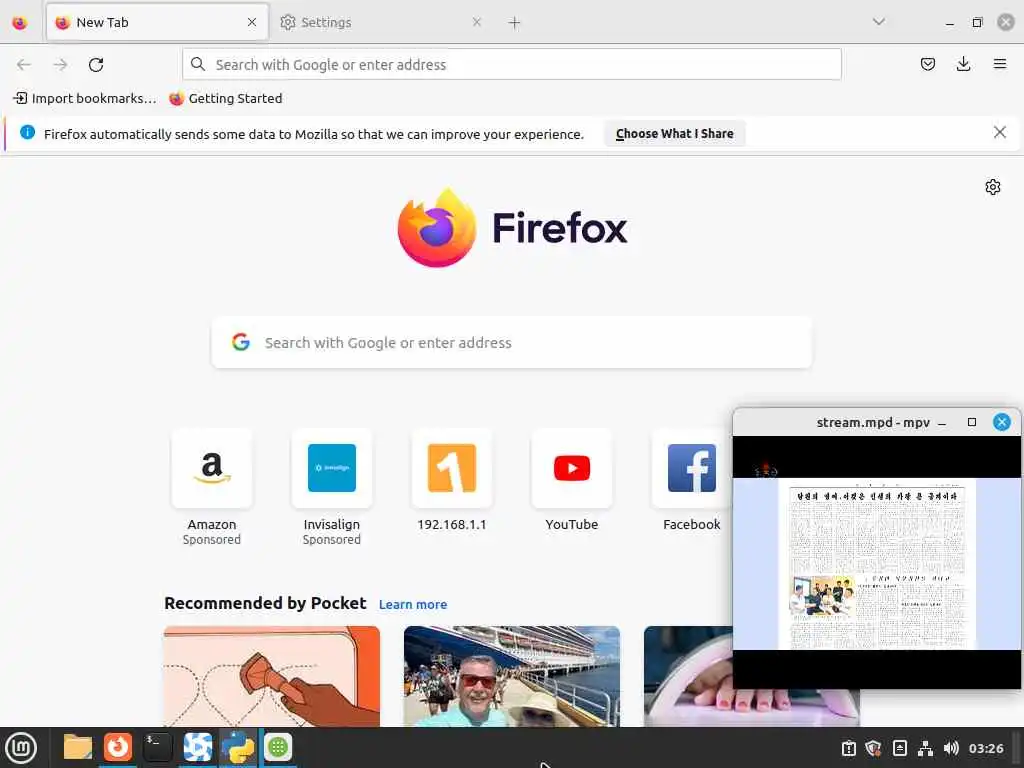Open the Linux Mint start menu
This screenshot has height=768, width=1024.
pos(21,748)
